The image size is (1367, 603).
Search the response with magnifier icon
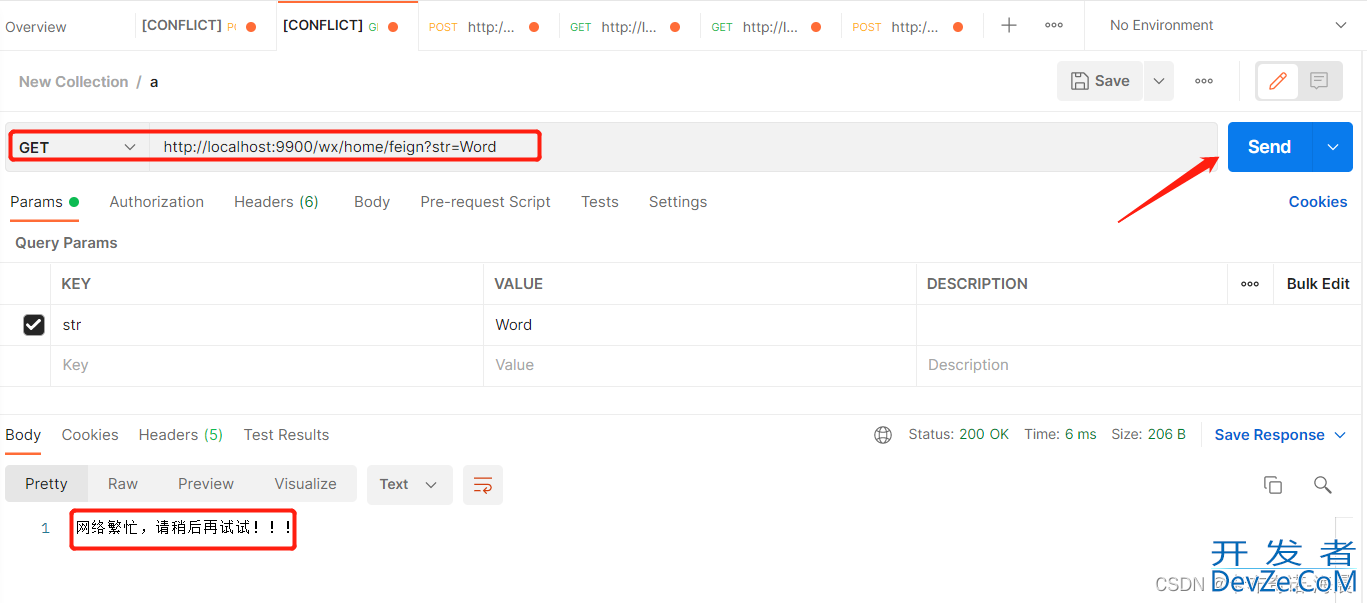coord(1322,485)
